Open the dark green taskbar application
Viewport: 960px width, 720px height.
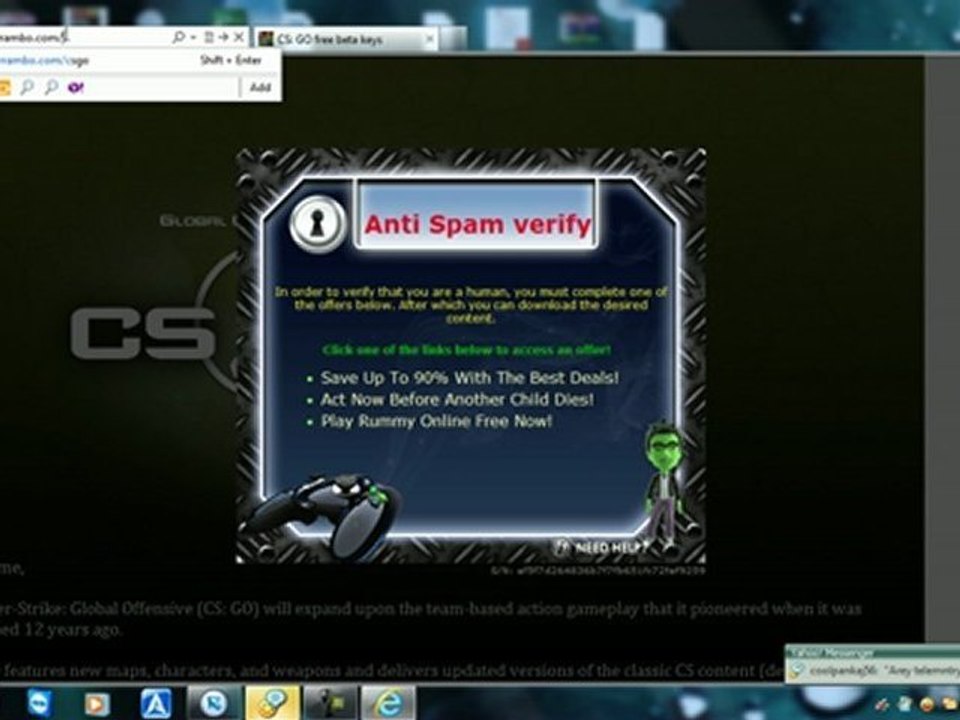tap(331, 704)
